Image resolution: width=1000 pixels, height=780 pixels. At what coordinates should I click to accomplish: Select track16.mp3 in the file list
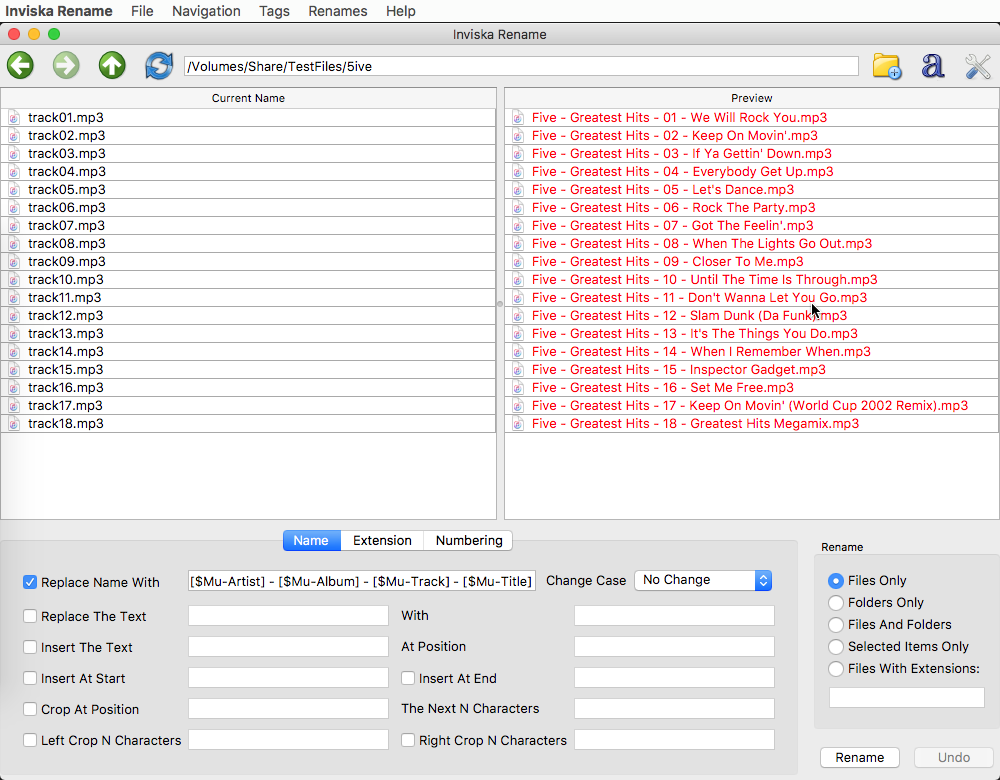click(x=248, y=388)
